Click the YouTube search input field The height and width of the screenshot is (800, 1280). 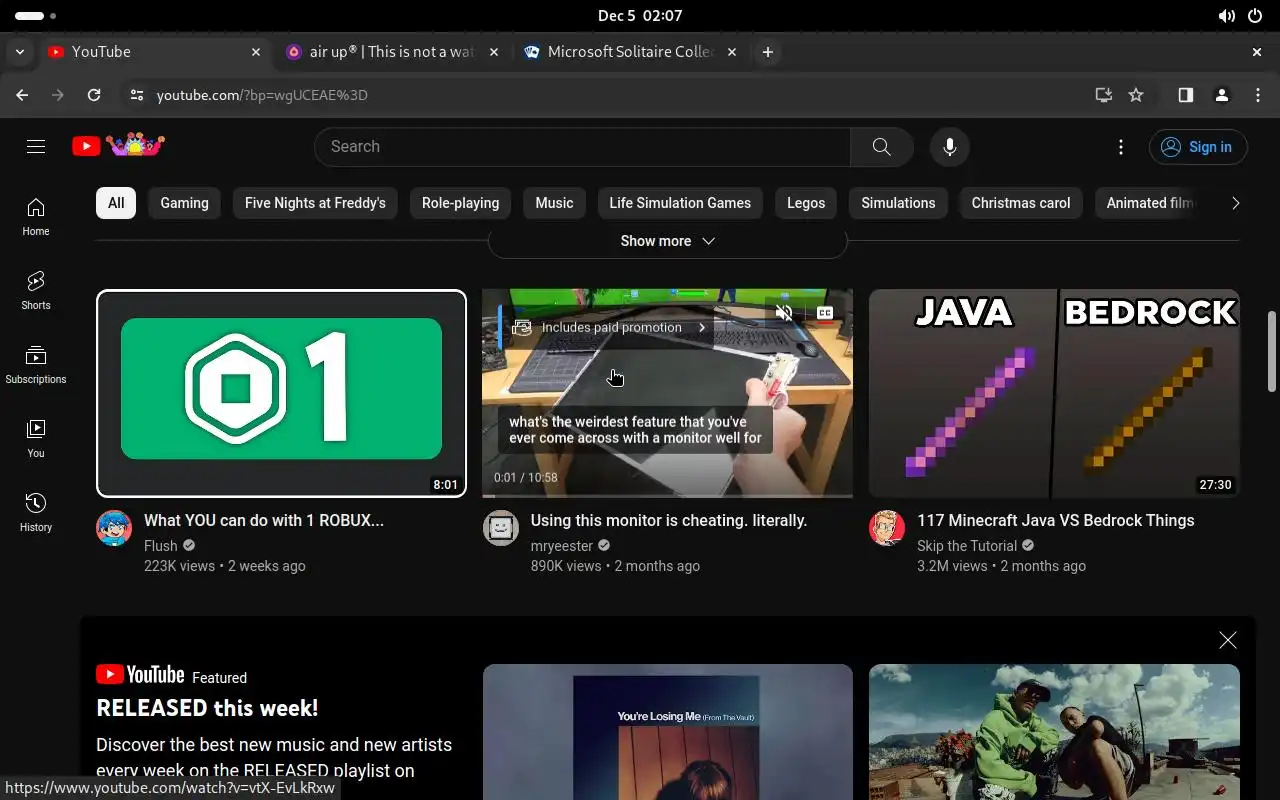pyautogui.click(x=582, y=147)
